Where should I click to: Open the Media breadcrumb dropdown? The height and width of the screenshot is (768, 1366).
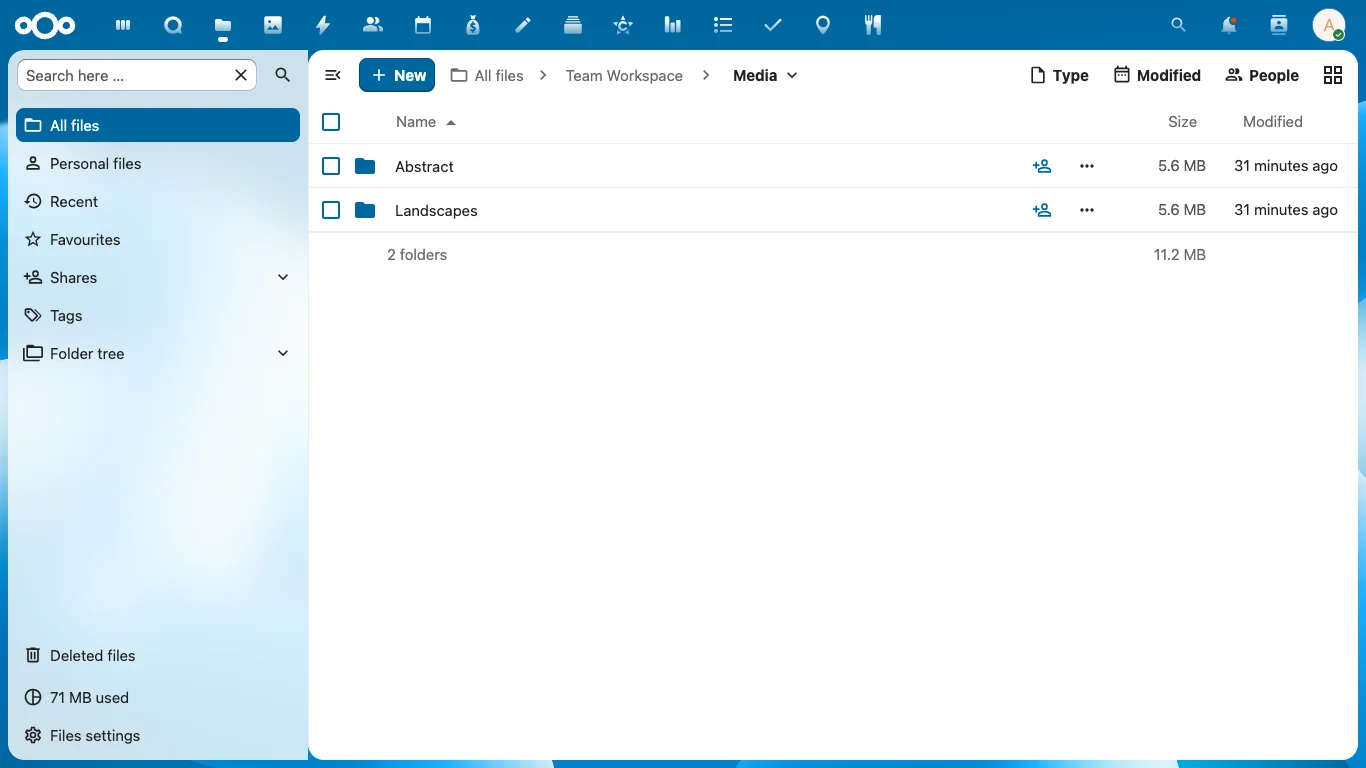point(765,75)
